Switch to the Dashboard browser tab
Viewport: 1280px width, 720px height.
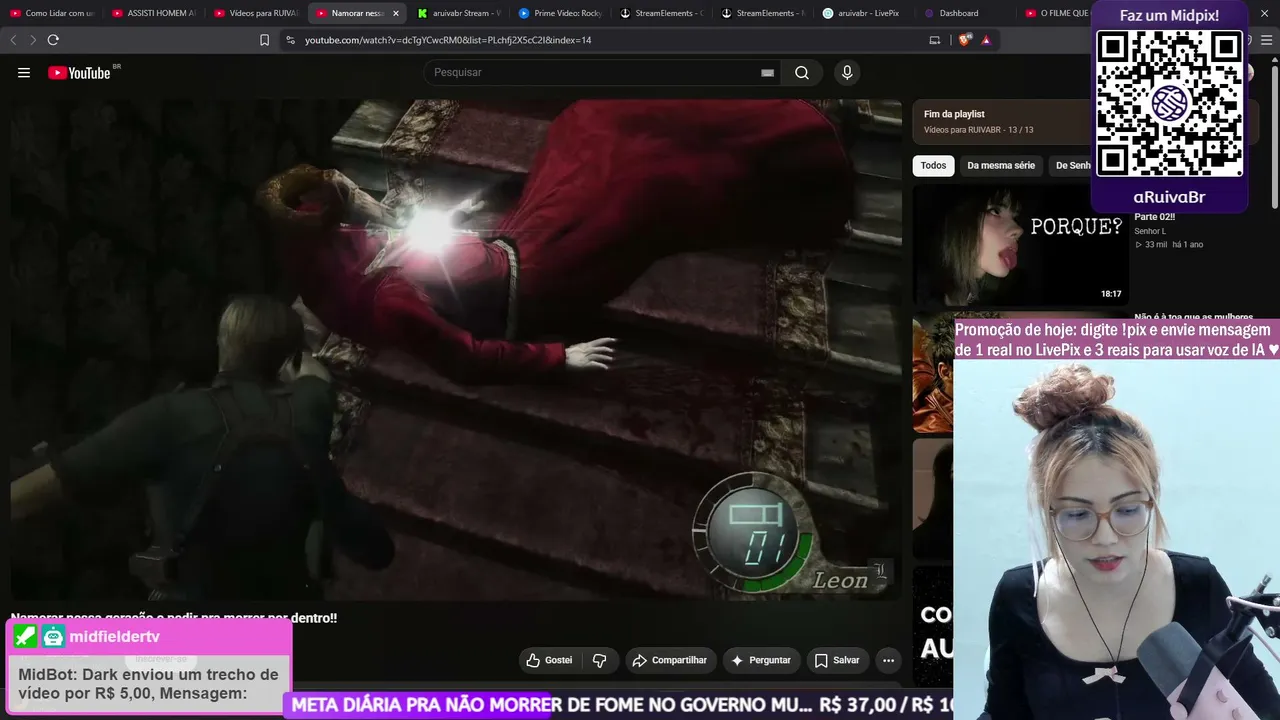(x=967, y=13)
